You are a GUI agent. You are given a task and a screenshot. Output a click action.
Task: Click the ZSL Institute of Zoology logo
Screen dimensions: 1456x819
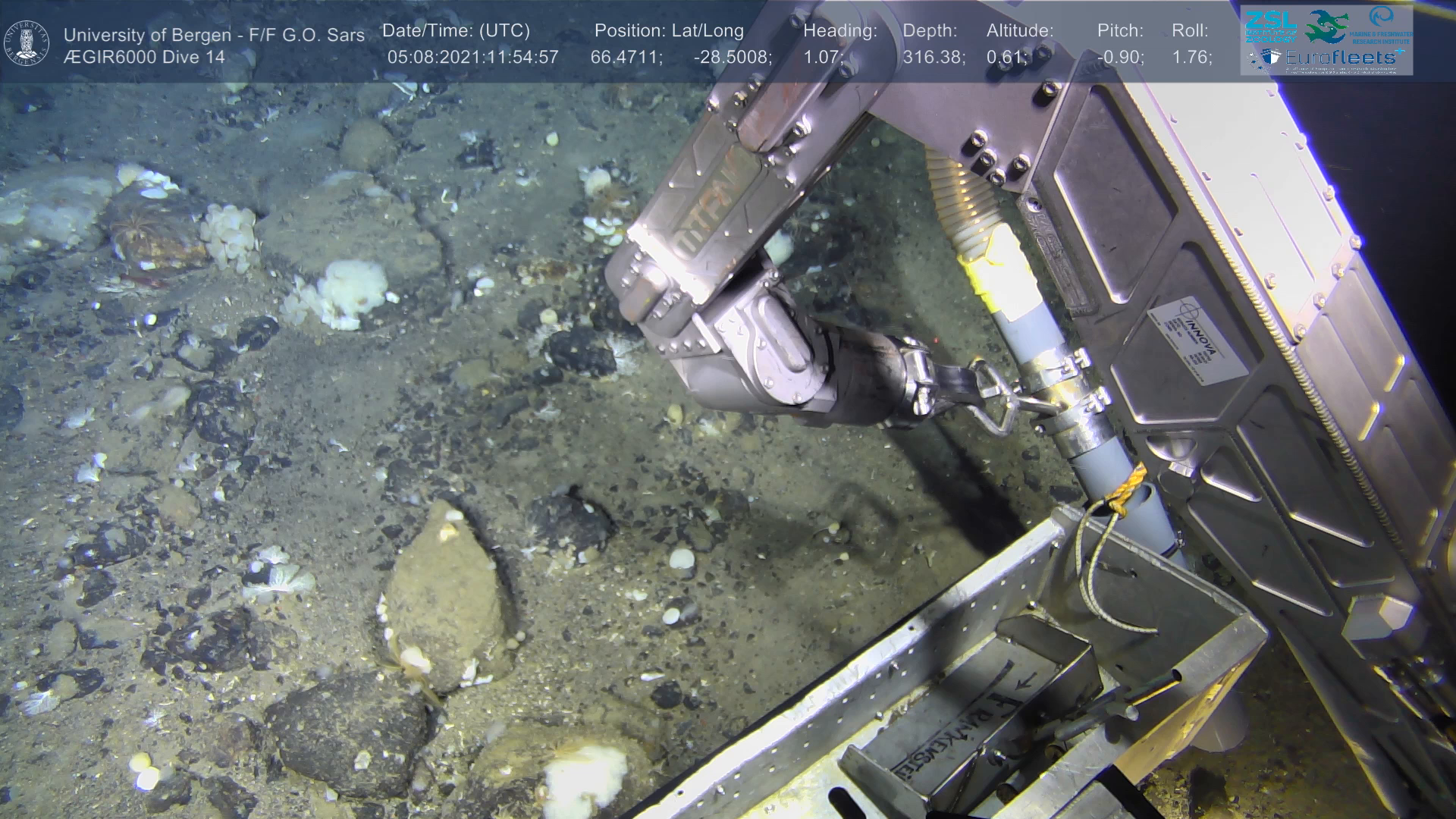coord(1270,27)
